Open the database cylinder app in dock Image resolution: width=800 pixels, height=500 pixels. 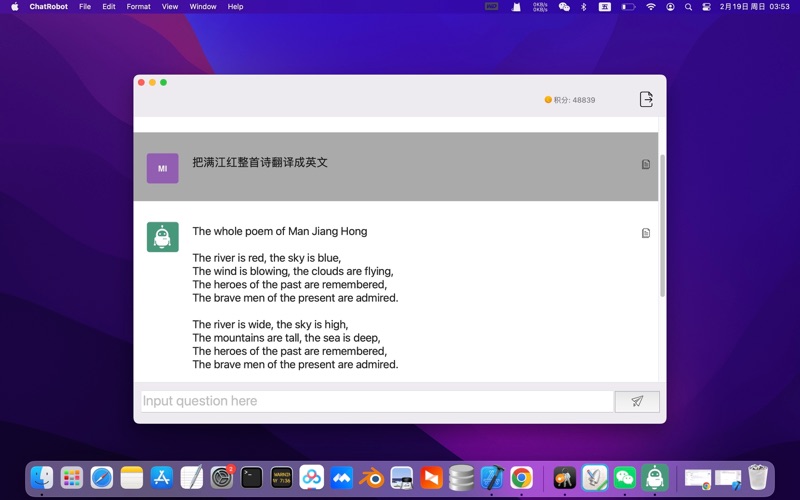pyautogui.click(x=461, y=478)
